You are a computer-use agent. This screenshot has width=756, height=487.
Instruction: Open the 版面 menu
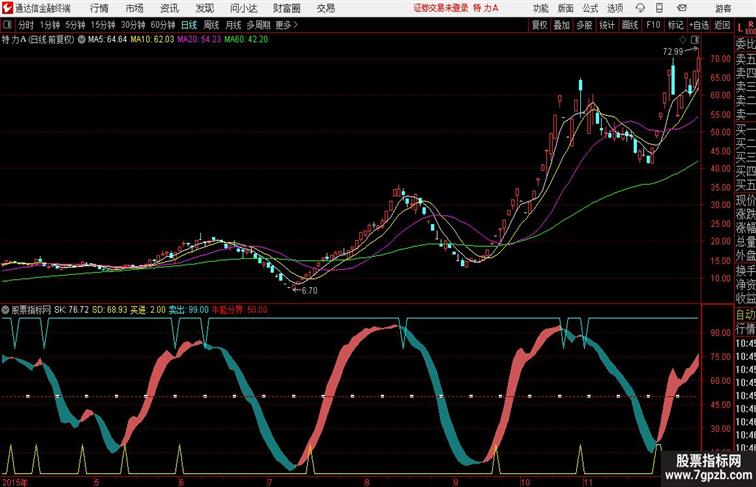pyautogui.click(x=566, y=8)
